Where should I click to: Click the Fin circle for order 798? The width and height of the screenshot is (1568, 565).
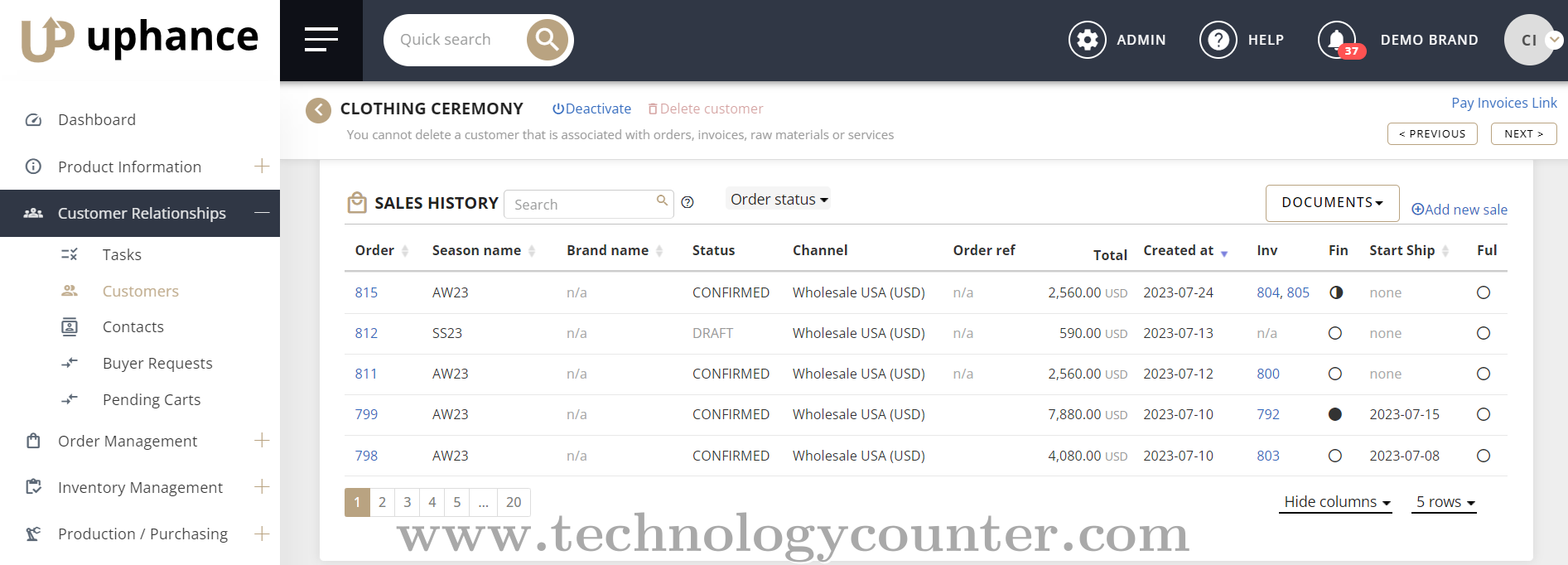coord(1335,456)
